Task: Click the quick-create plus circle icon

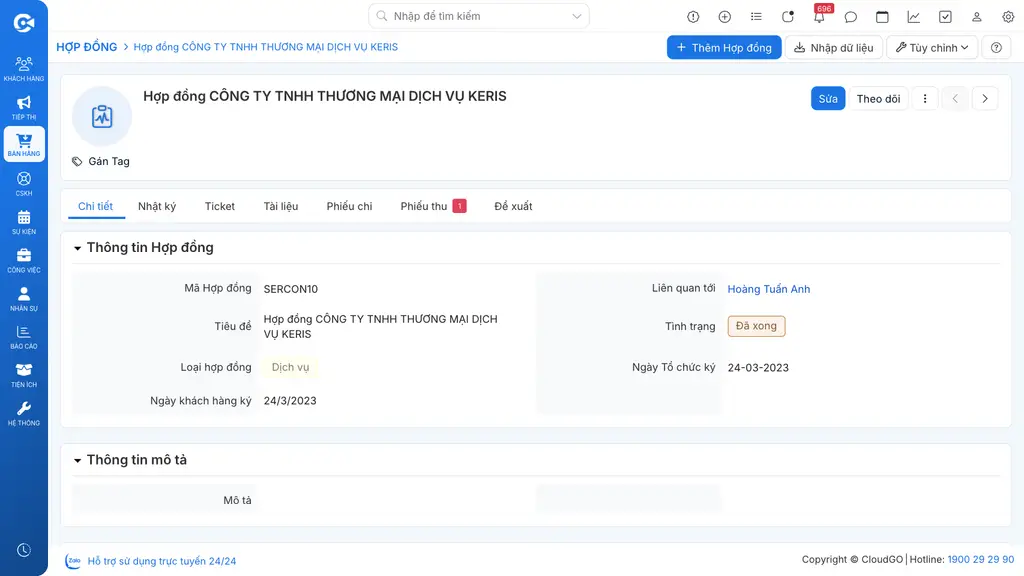Action: coord(724,17)
